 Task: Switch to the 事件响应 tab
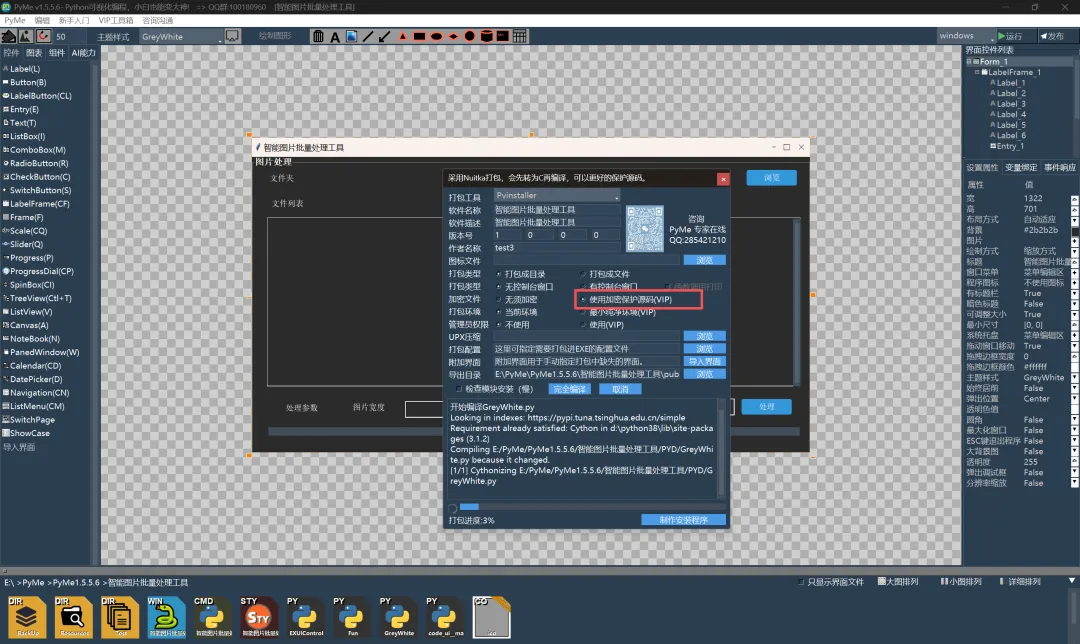(1060, 167)
